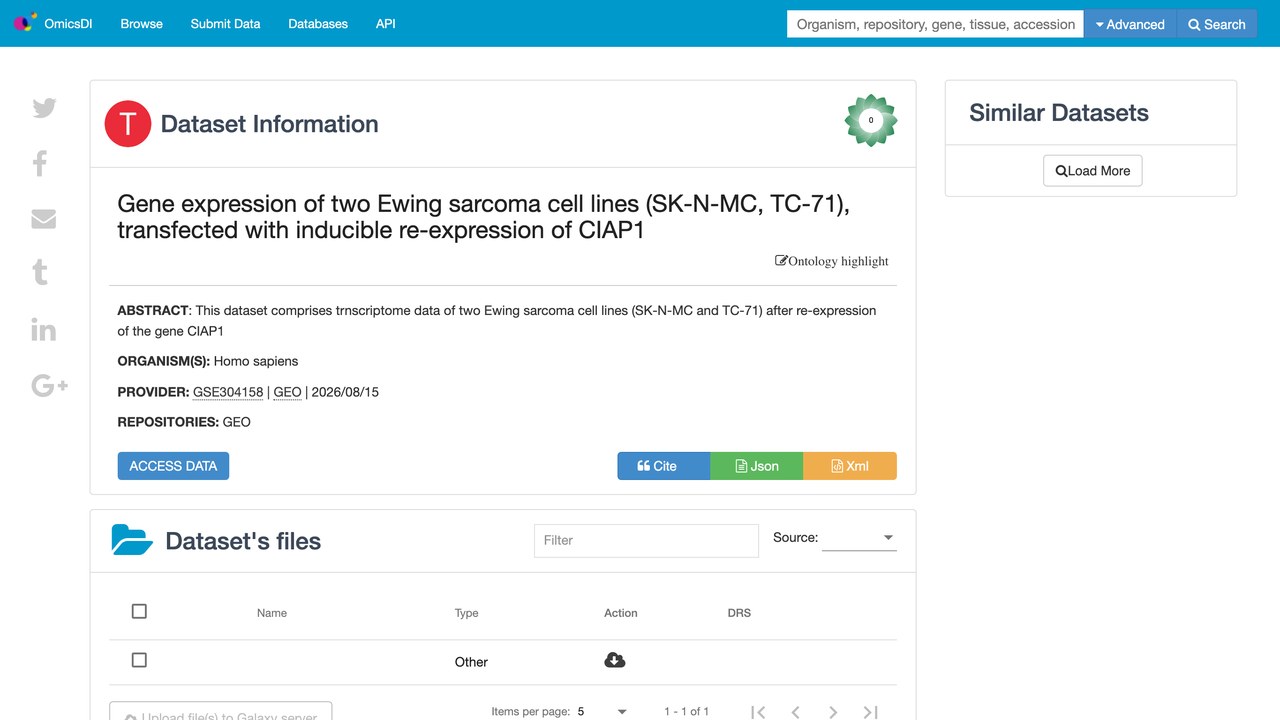
Task: Share dataset on LinkedIn icon
Action: click(44, 329)
